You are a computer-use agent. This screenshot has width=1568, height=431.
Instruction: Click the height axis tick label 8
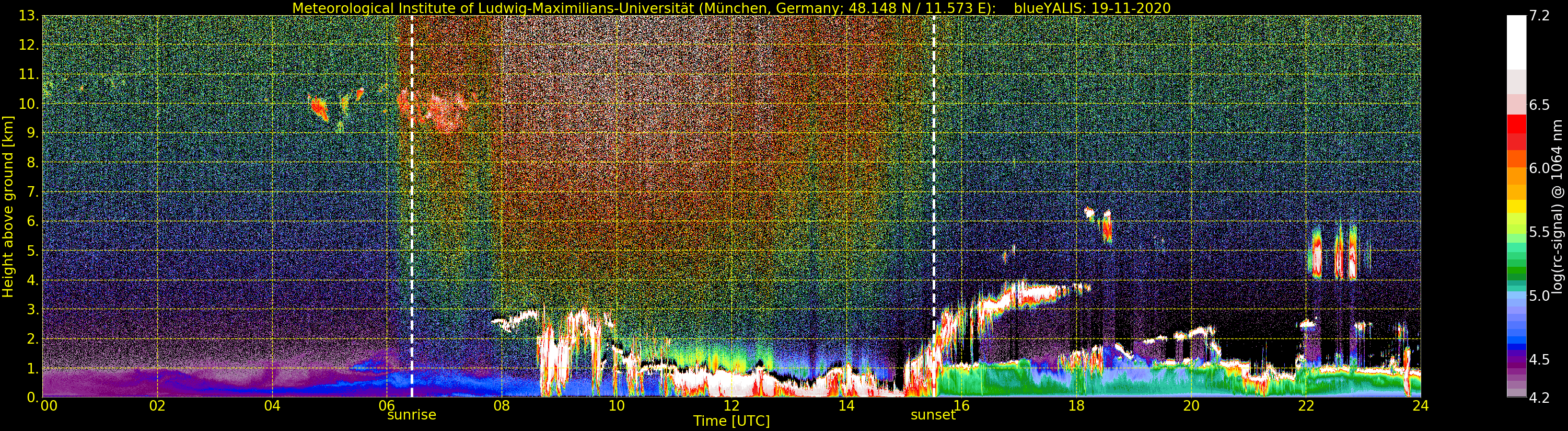[x=33, y=163]
